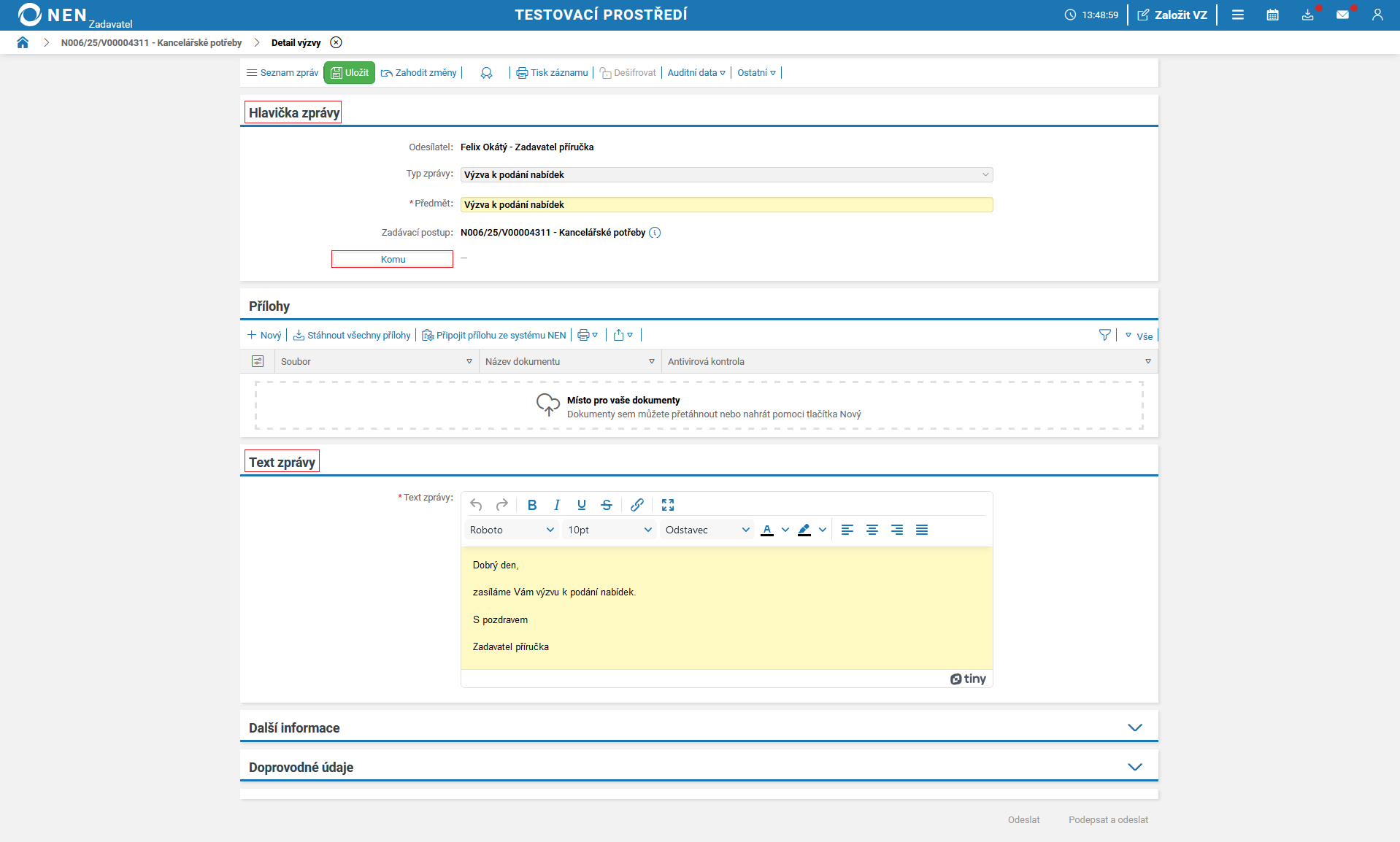The width and height of the screenshot is (1400, 842).
Task: Open the calendar icon in top bar
Action: tap(1272, 15)
